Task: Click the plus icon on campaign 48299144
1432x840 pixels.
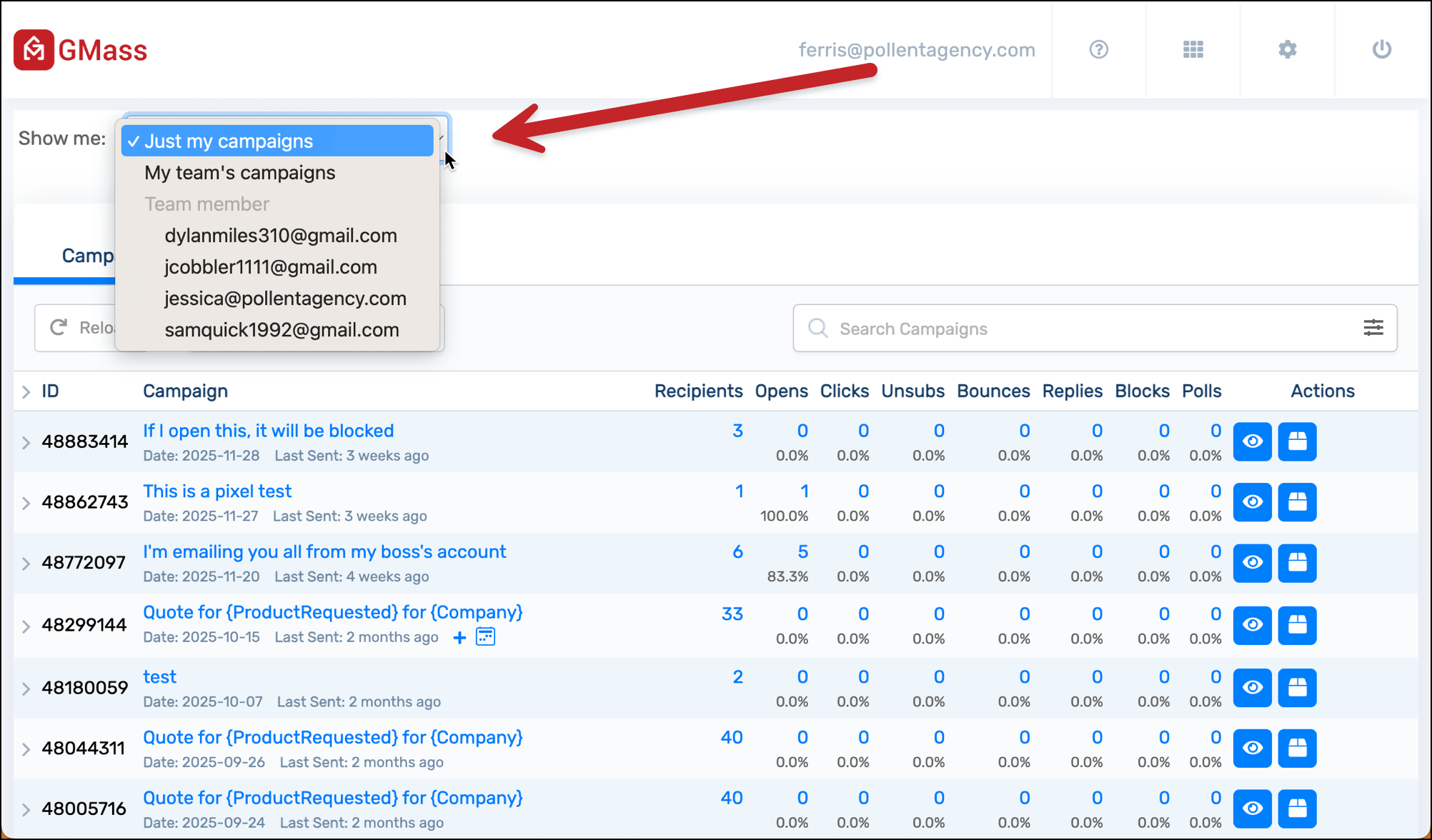Action: pyautogui.click(x=459, y=637)
